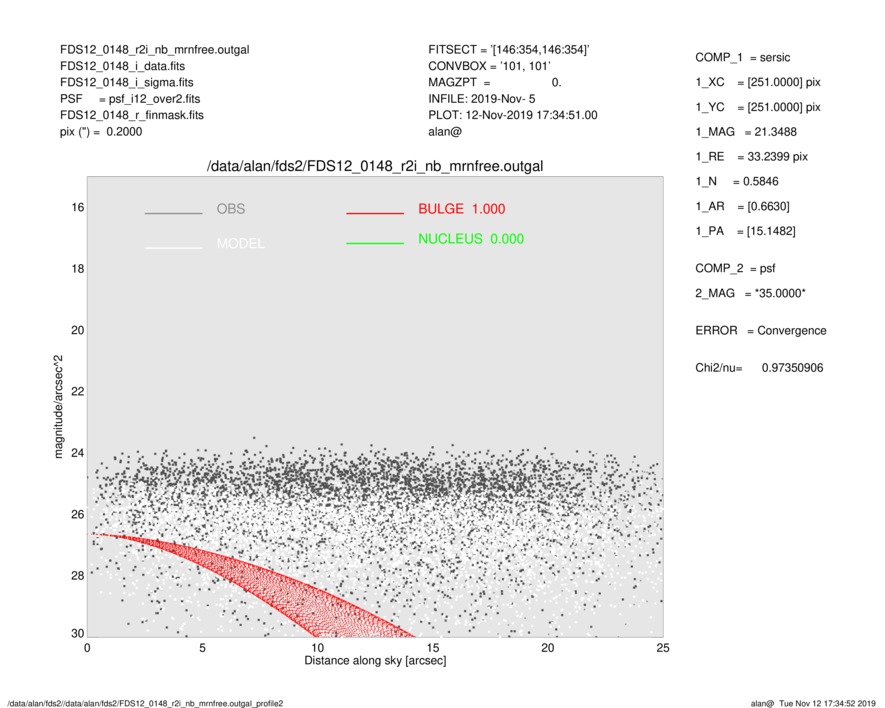Click the FITSECT = '[146:354,146:354]' text
Viewport: 885px width, 708px height.
pos(509,50)
